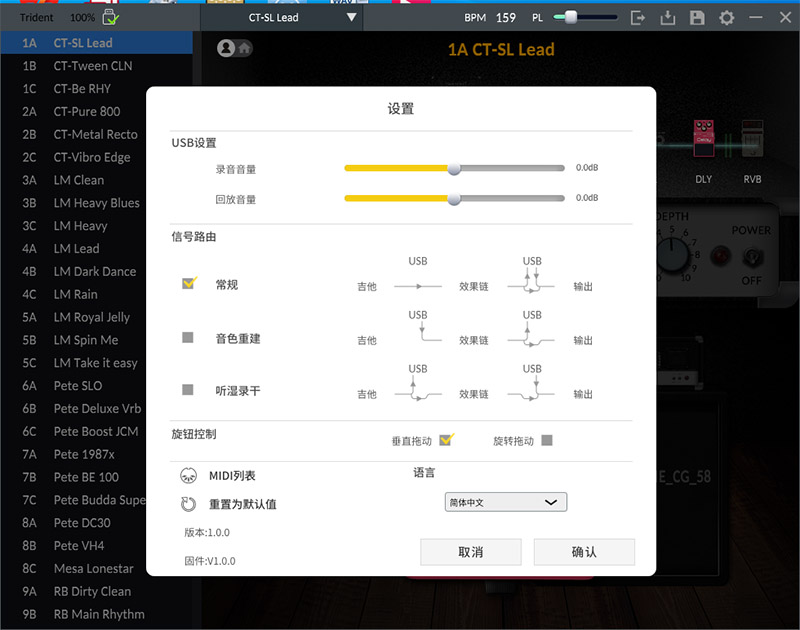Open the 简体中文 language dropdown
This screenshot has width=800, height=630.
pos(505,502)
